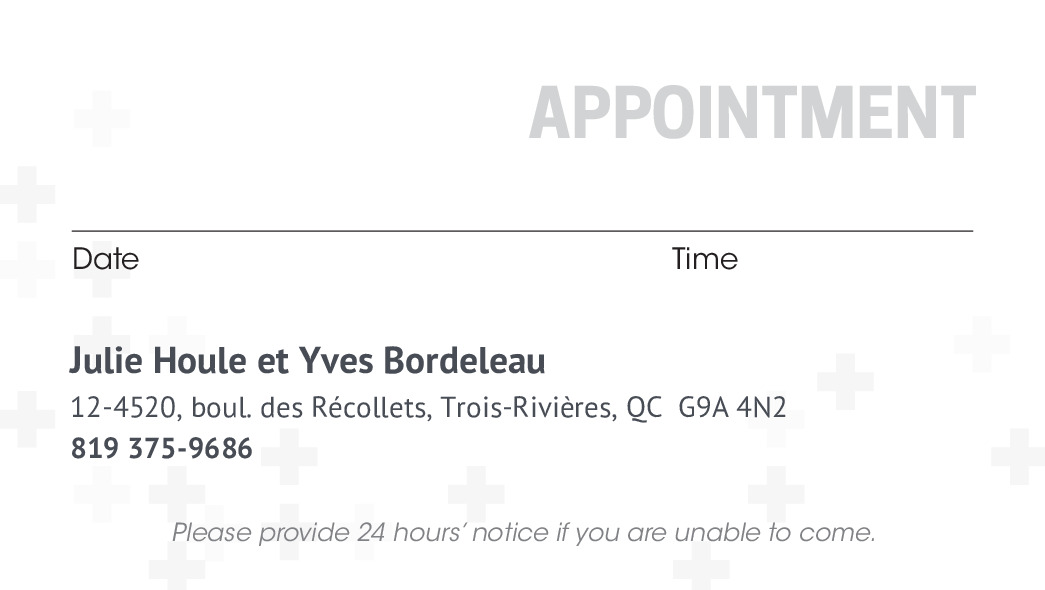
Task: Select the postal code G9A 4N2
Action: pos(732,407)
